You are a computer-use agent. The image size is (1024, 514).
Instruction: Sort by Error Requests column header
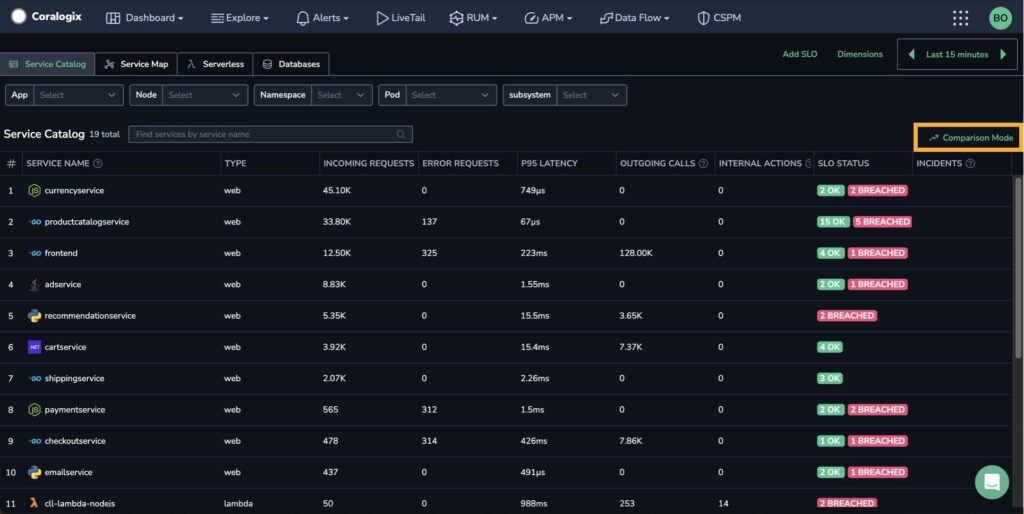pyautogui.click(x=460, y=163)
